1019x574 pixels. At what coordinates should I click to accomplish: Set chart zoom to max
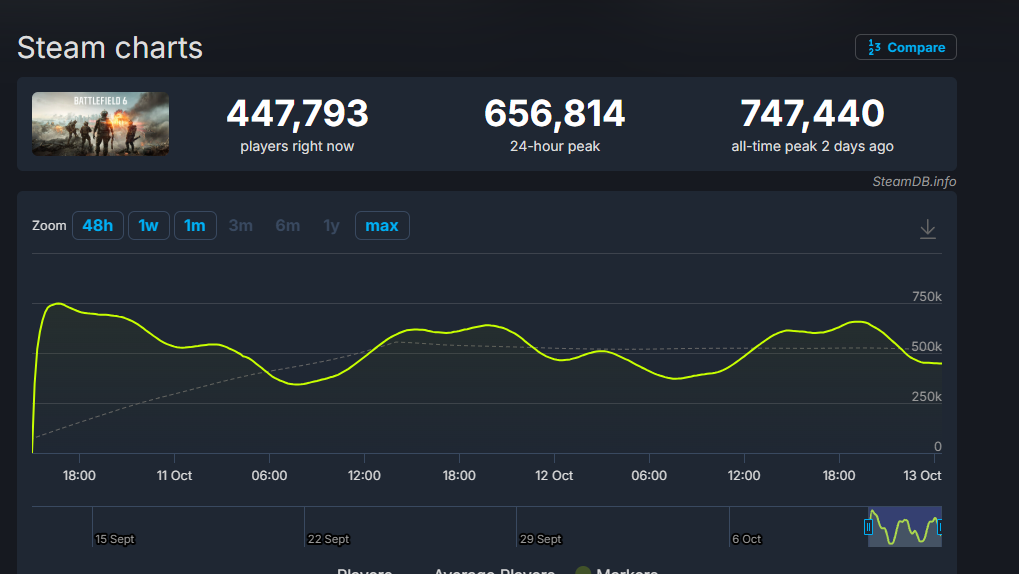coord(382,226)
